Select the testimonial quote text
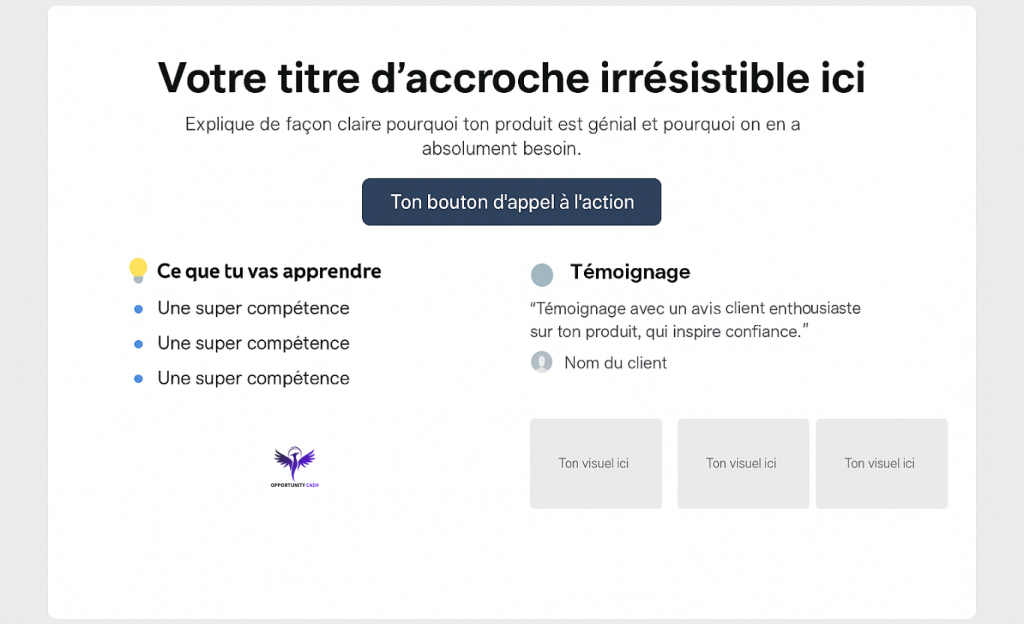 coord(695,320)
